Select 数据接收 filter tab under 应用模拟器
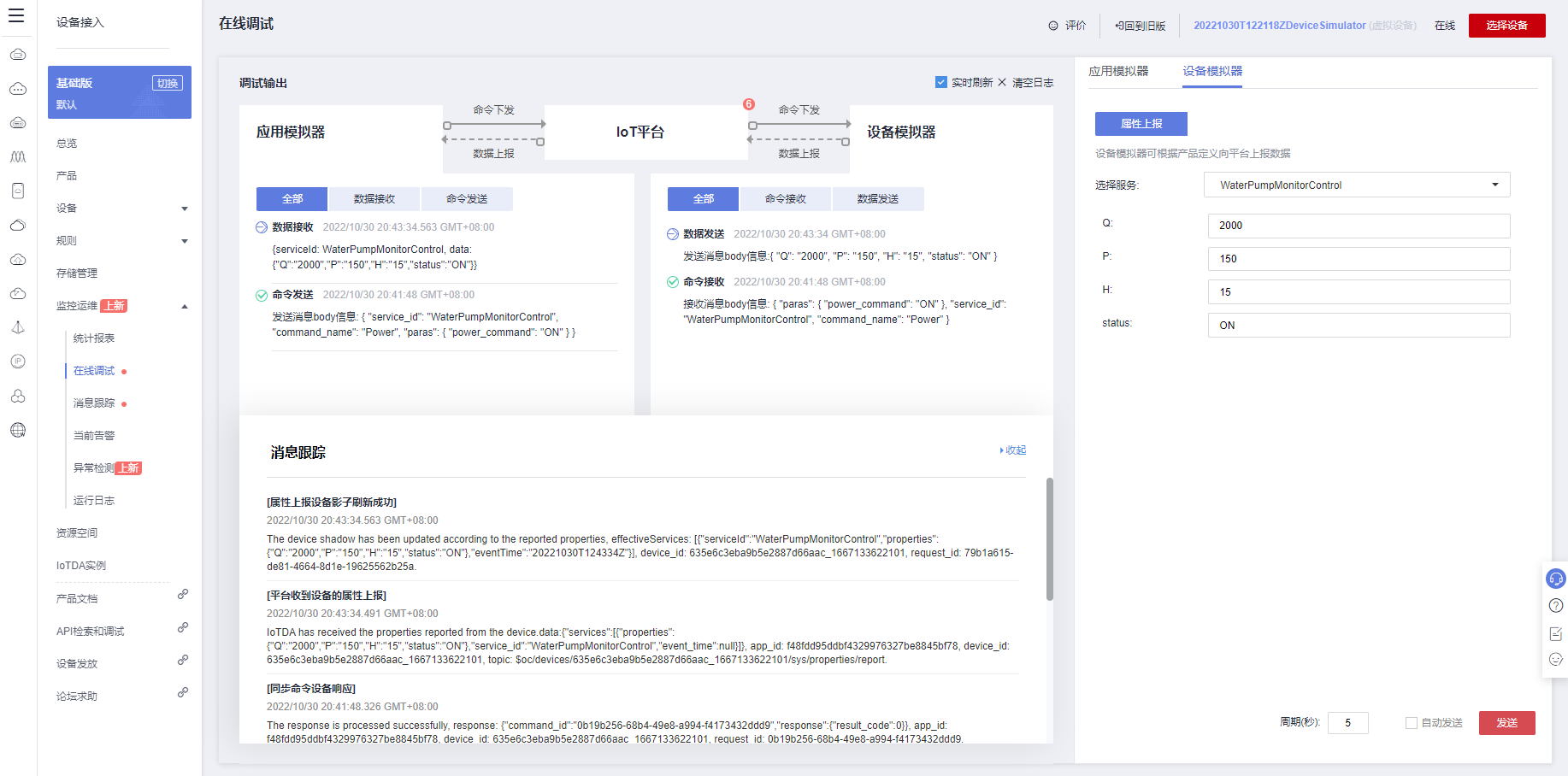The width and height of the screenshot is (1568, 776). (374, 199)
